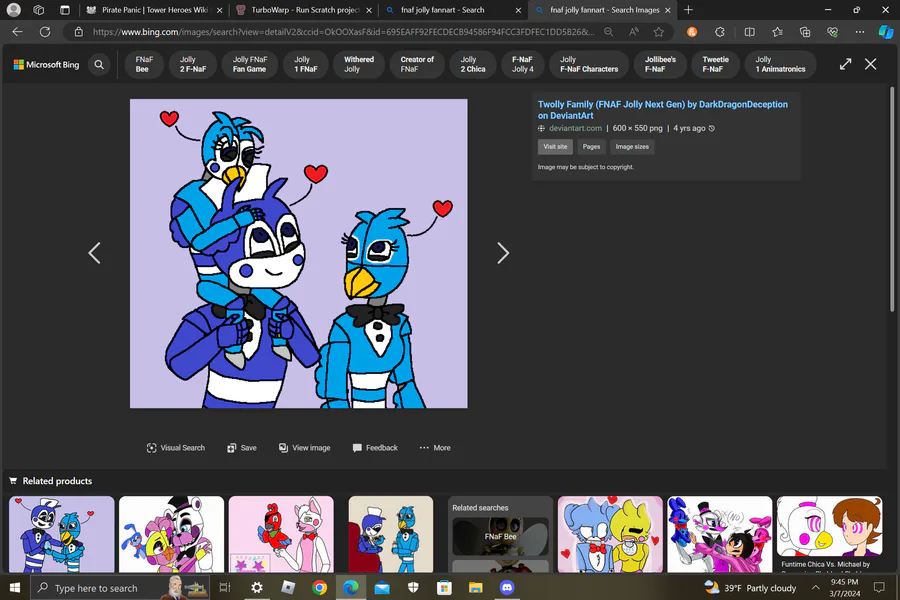The height and width of the screenshot is (600, 900).
Task: Select the Jolly 2 Chica chip
Action: pos(473,64)
